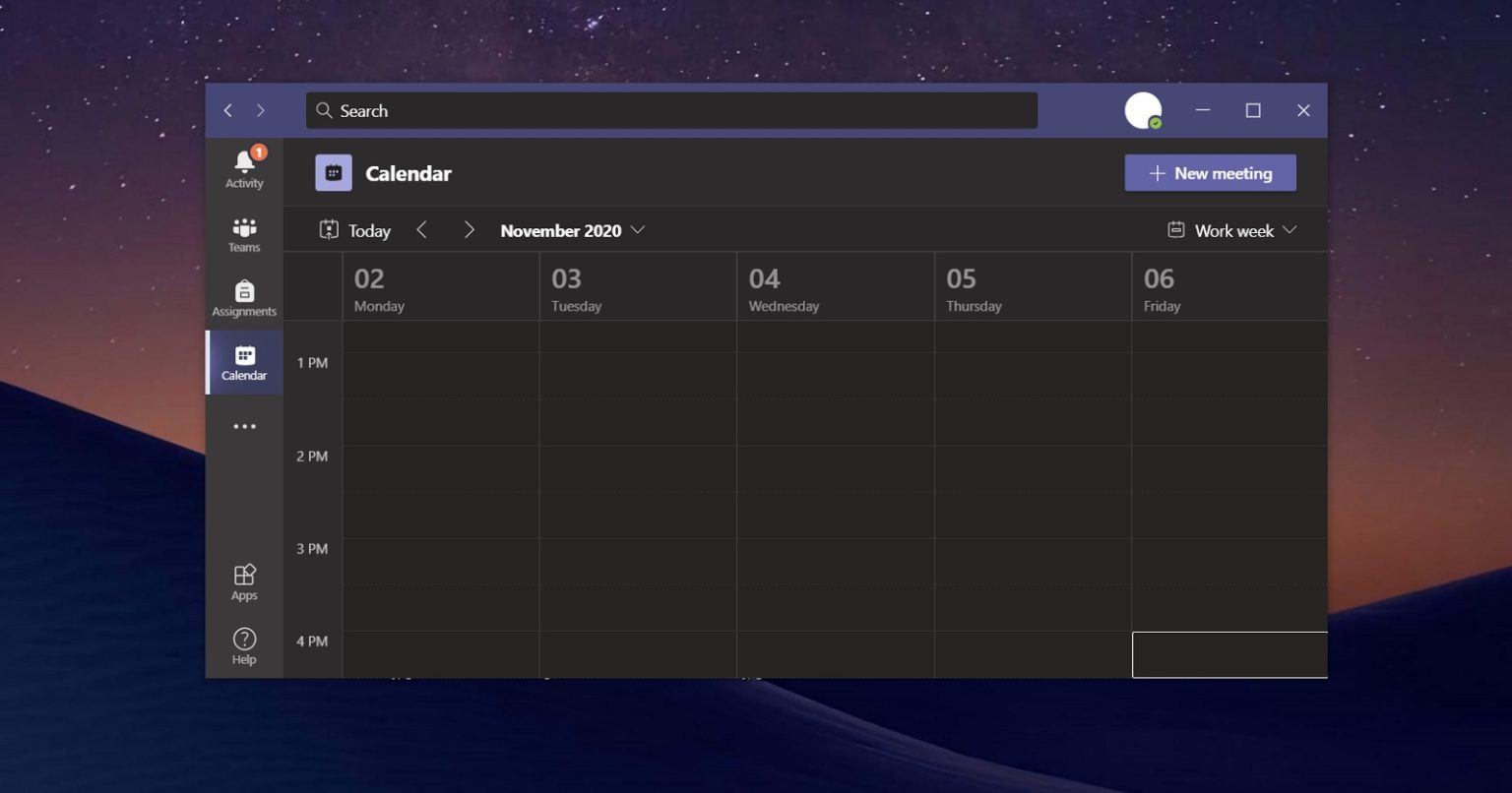Open more apps with the ellipsis icon
Screen dimensions: 1512x793
(x=243, y=425)
